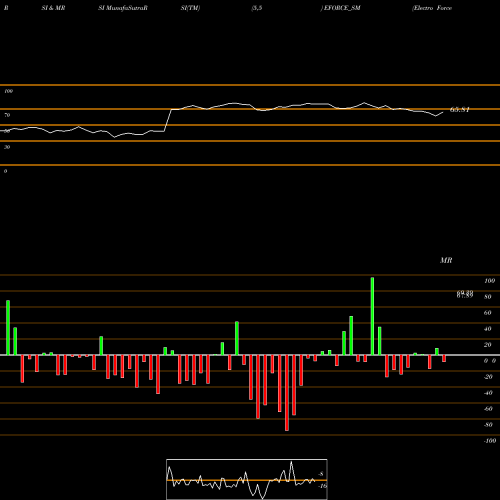
Task: Click the '-8' label in the mini chart
Action: coord(321,474)
